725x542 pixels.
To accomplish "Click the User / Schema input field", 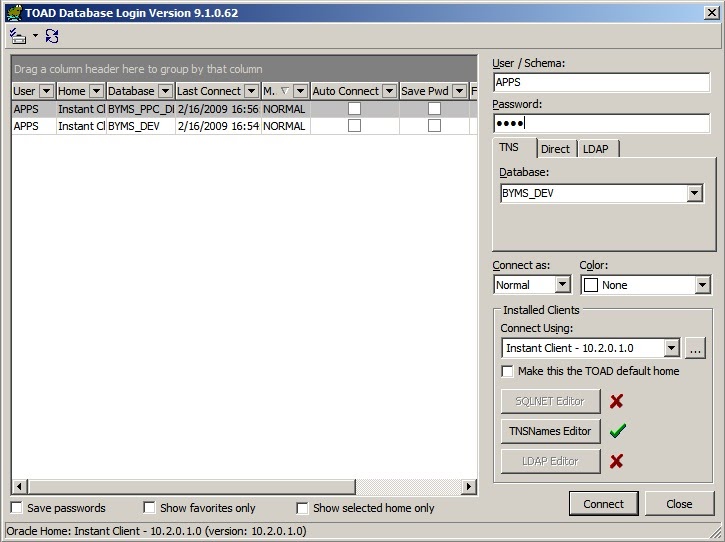I will tap(601, 82).
